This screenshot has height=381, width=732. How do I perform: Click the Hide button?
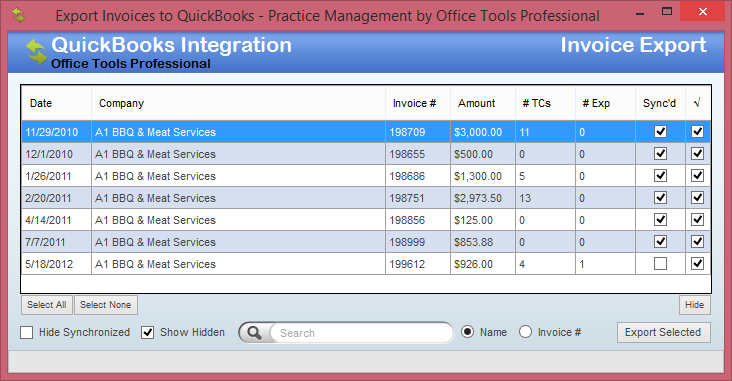695,305
